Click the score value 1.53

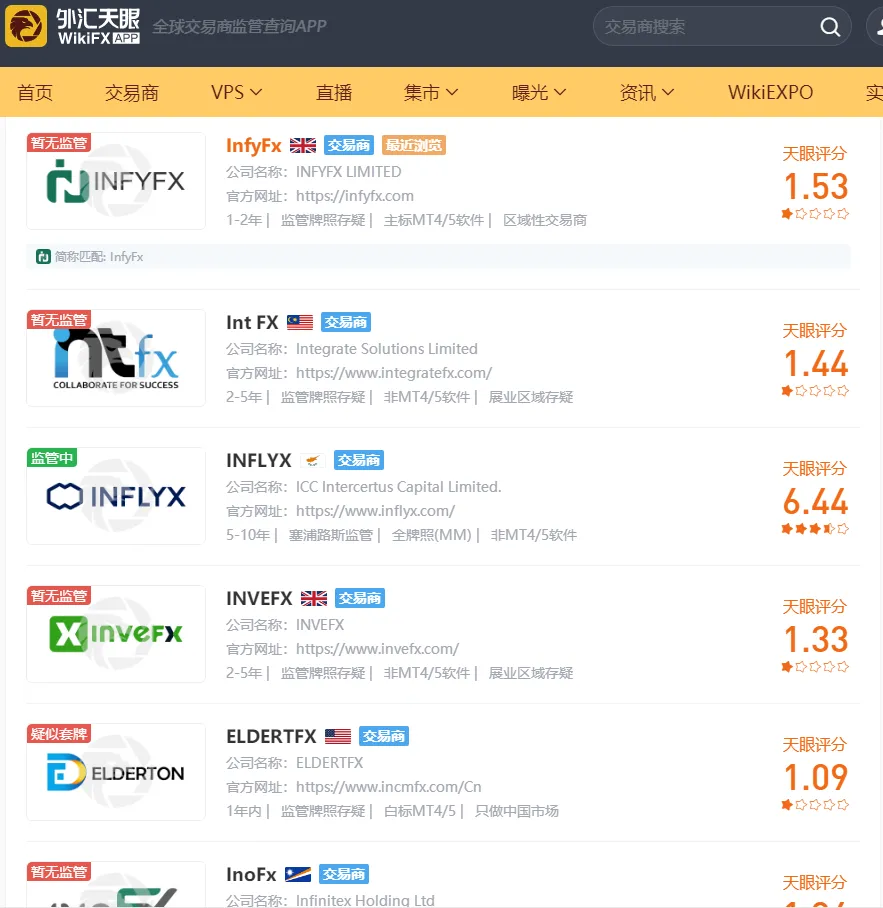coord(815,186)
